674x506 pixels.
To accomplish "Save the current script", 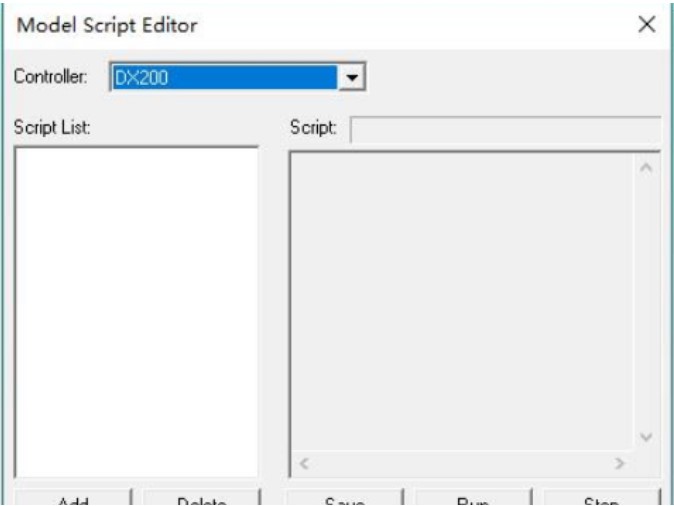I will click(344, 498).
